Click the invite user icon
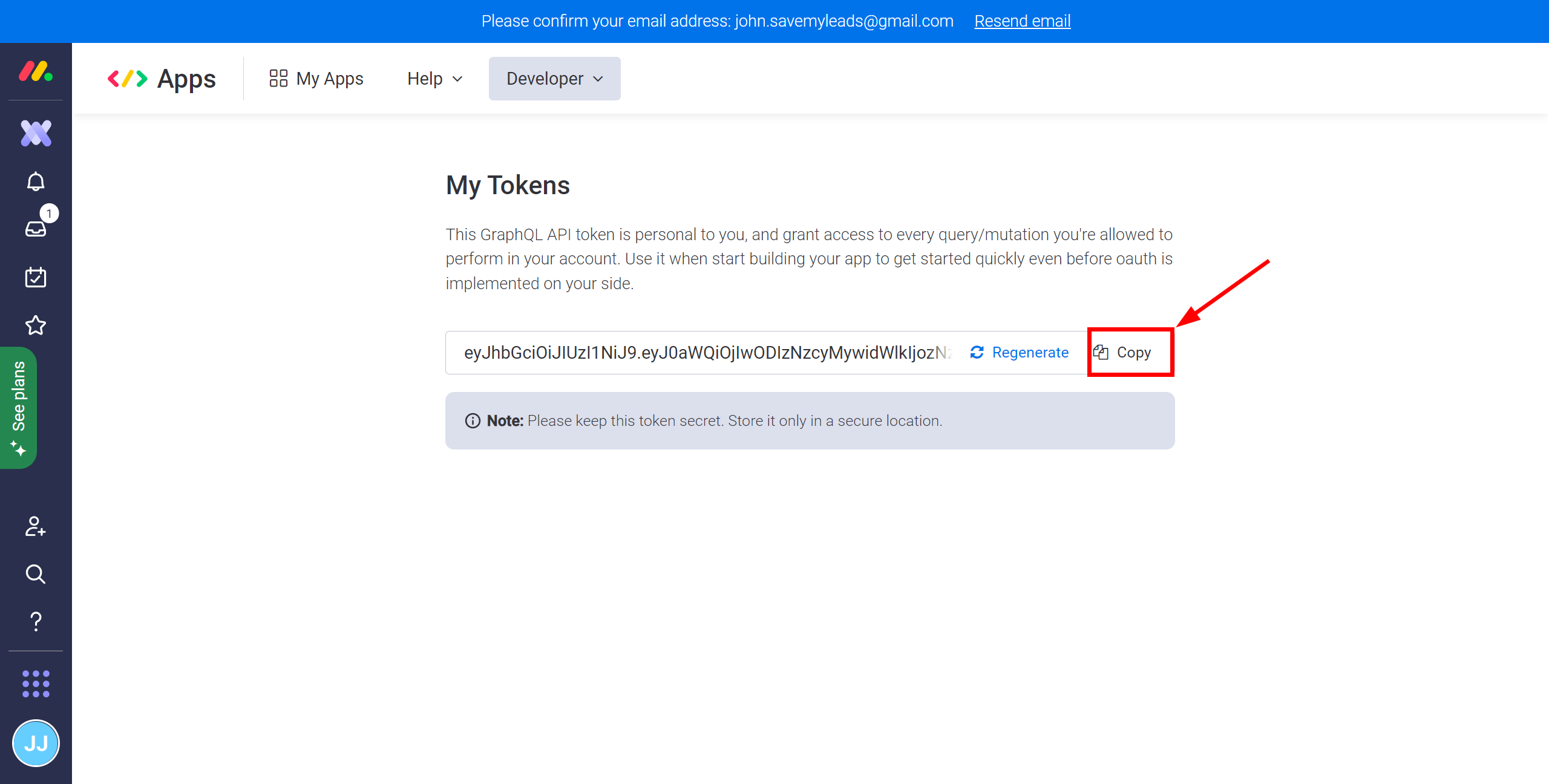This screenshot has width=1549, height=784. 35,527
